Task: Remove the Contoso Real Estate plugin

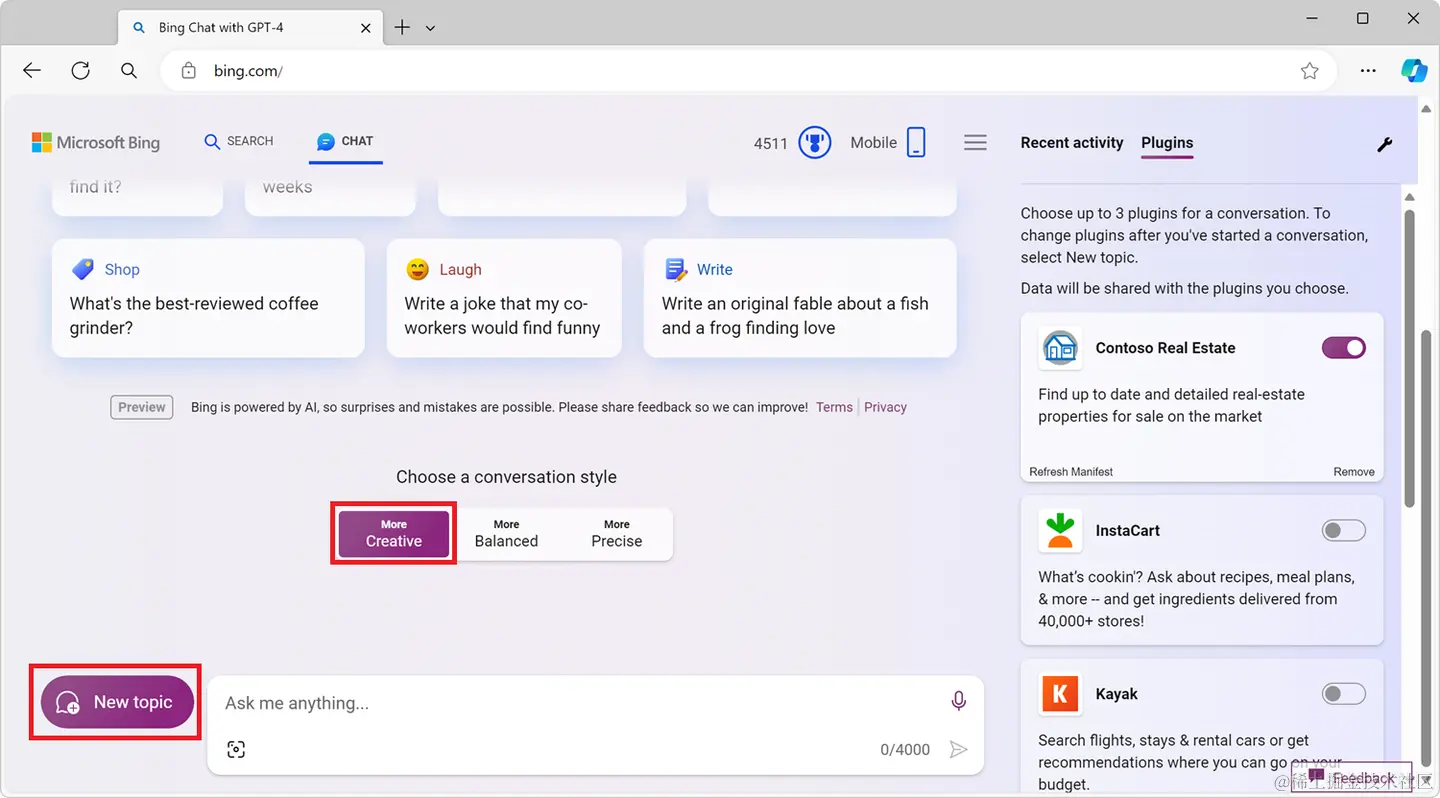Action: pyautogui.click(x=1354, y=472)
